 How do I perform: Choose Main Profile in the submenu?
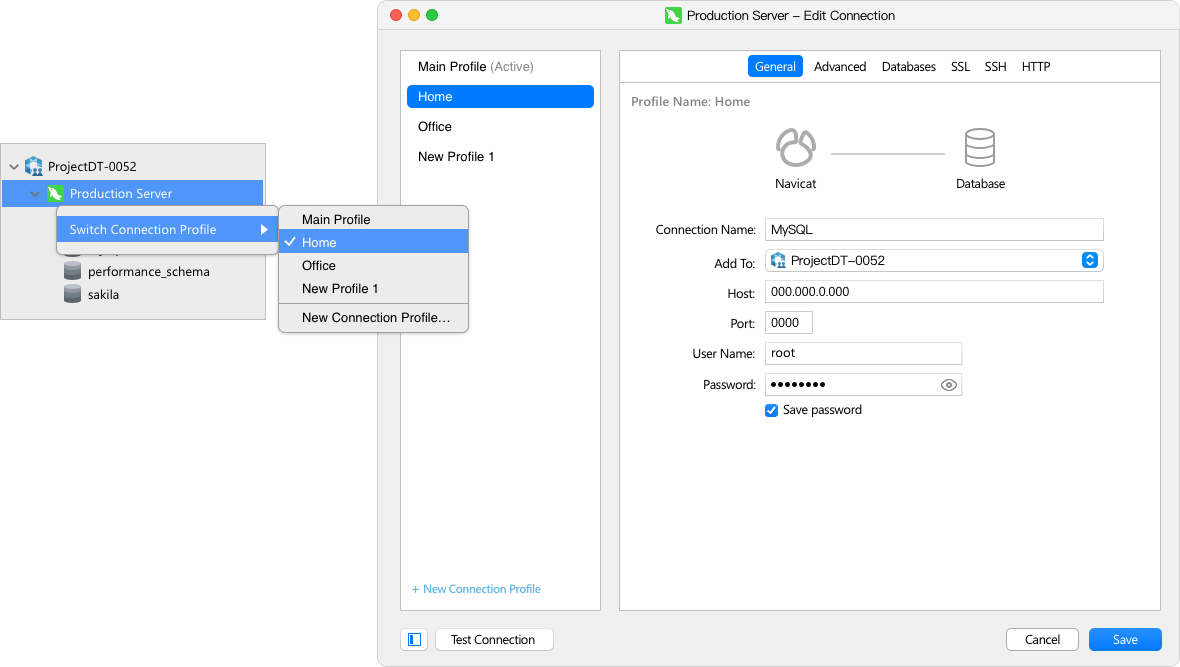click(373, 219)
